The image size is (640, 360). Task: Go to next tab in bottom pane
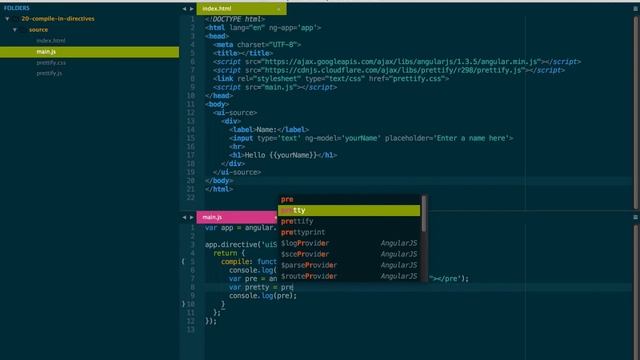tap(191, 218)
